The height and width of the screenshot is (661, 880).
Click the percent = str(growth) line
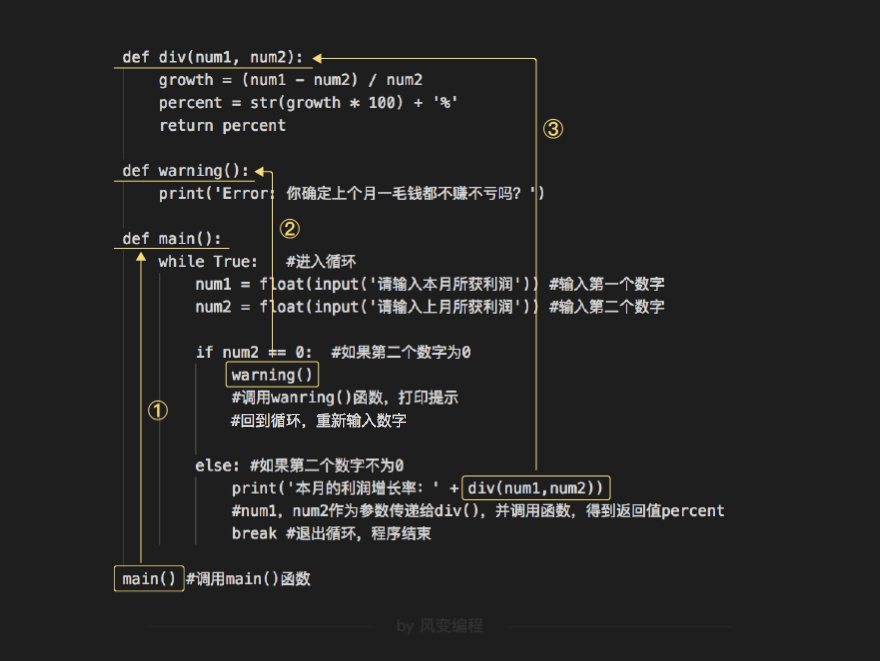pyautogui.click(x=308, y=103)
